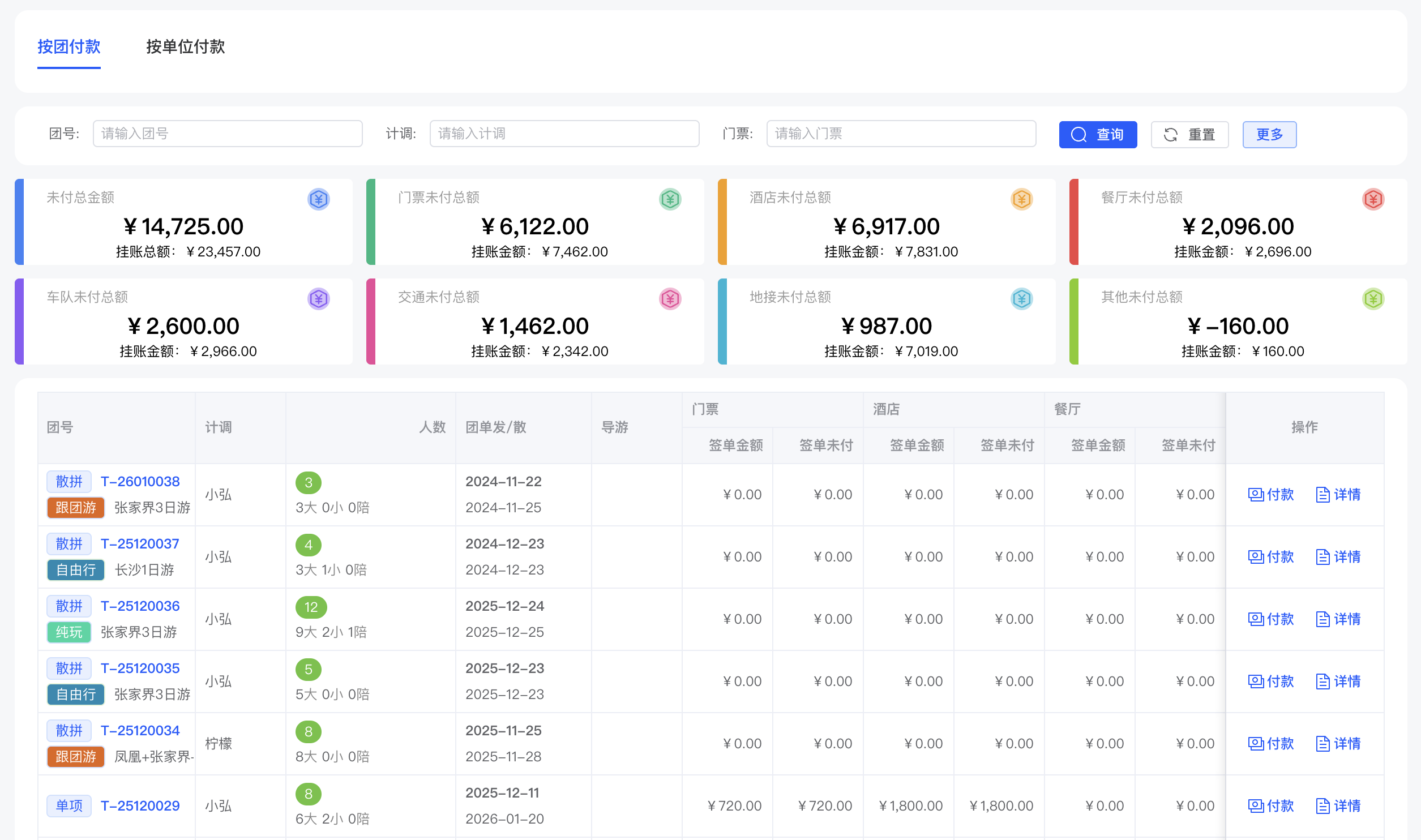This screenshot has width=1421, height=840.
Task: Open 详情 for group T-25120036
Action: pos(1338,619)
